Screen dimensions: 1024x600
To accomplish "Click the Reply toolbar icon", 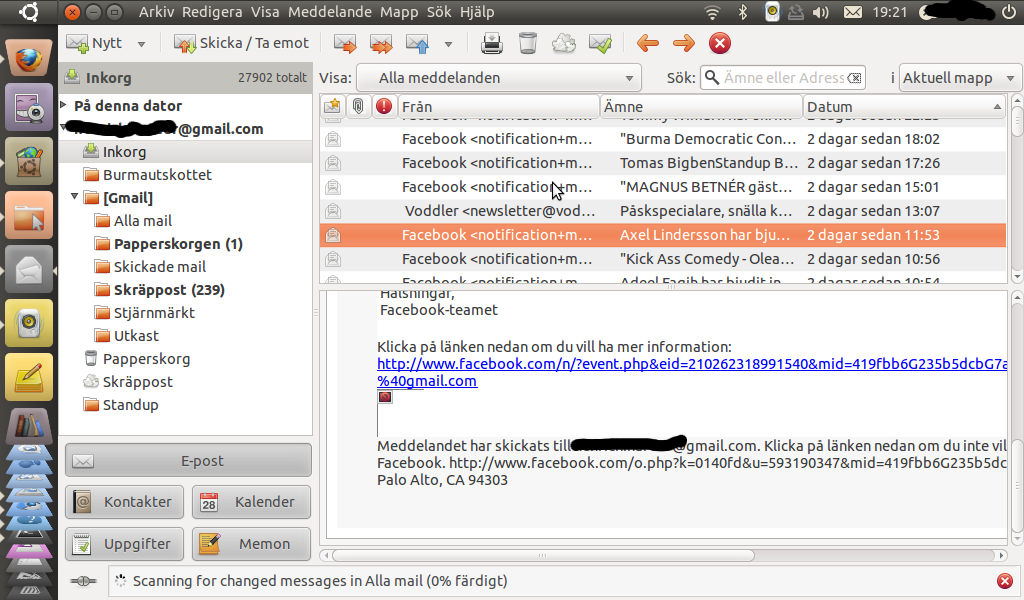I will pos(345,44).
